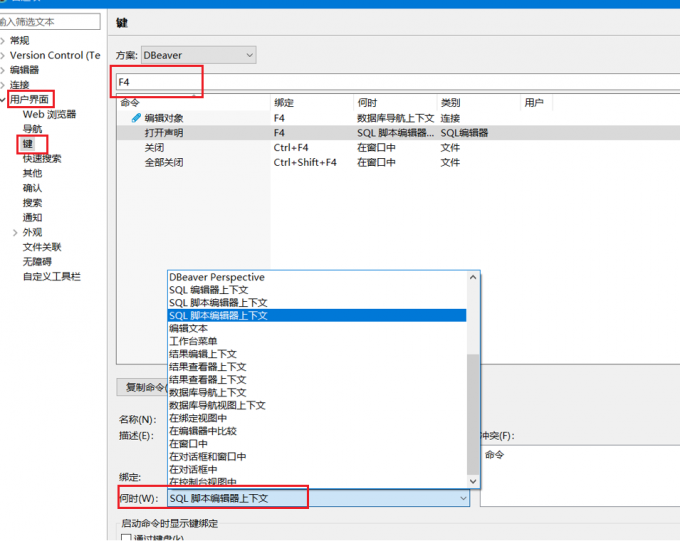Choose 在编辑器中比较 in the dropdown list
This screenshot has height=541, width=680.
click(317, 431)
